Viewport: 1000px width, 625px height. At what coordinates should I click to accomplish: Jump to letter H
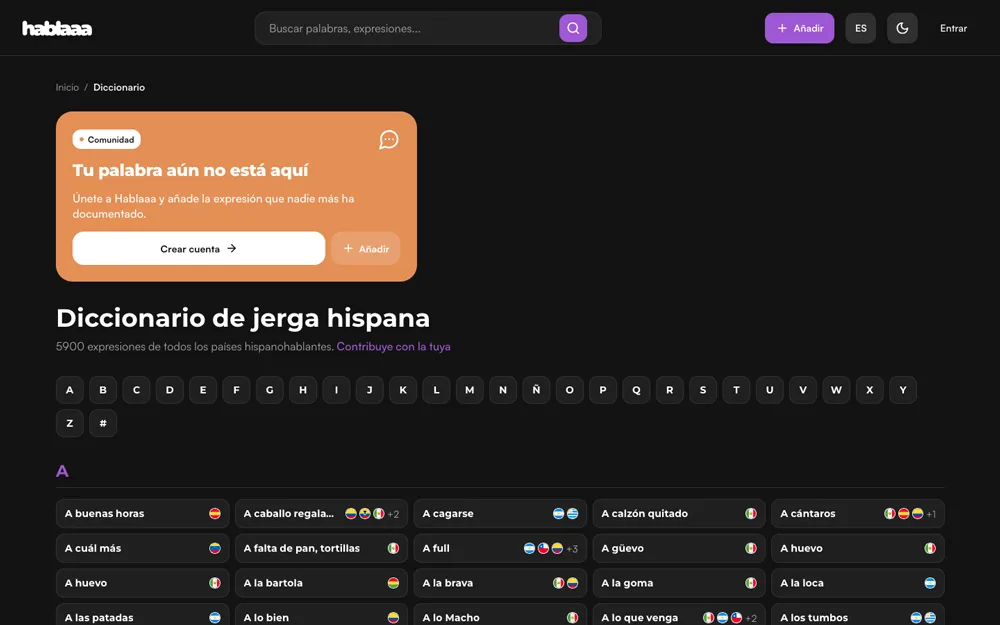coord(303,390)
